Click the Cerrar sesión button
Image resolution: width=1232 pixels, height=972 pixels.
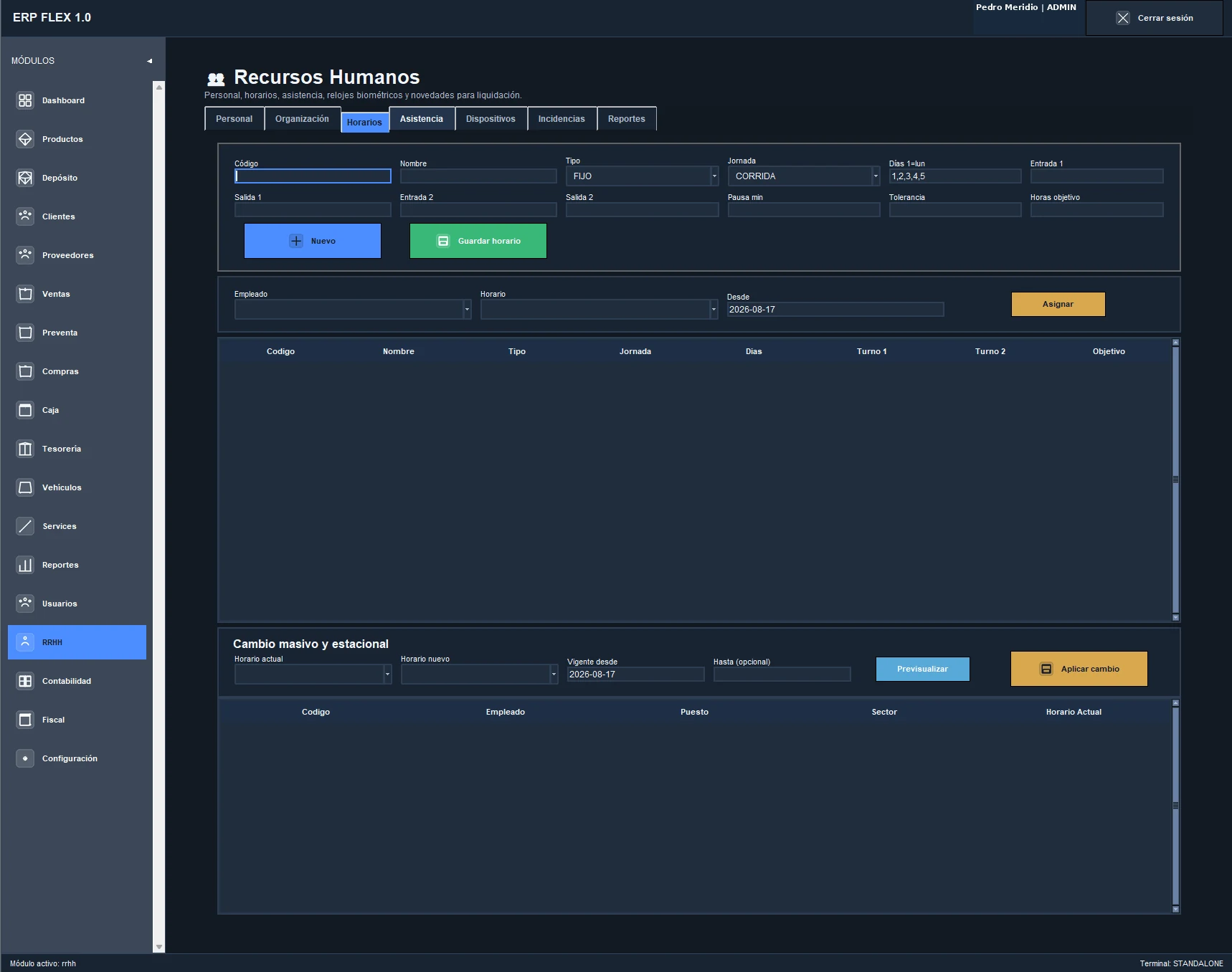[x=1155, y=18]
